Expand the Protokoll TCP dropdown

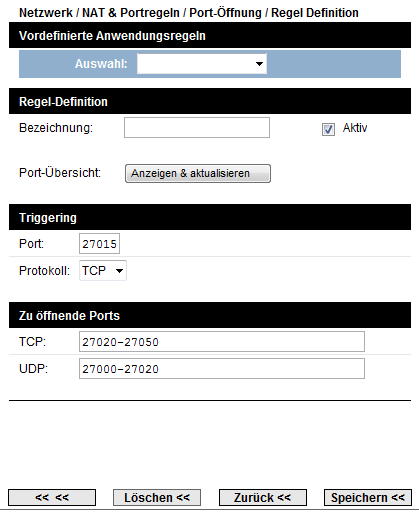pos(103,270)
